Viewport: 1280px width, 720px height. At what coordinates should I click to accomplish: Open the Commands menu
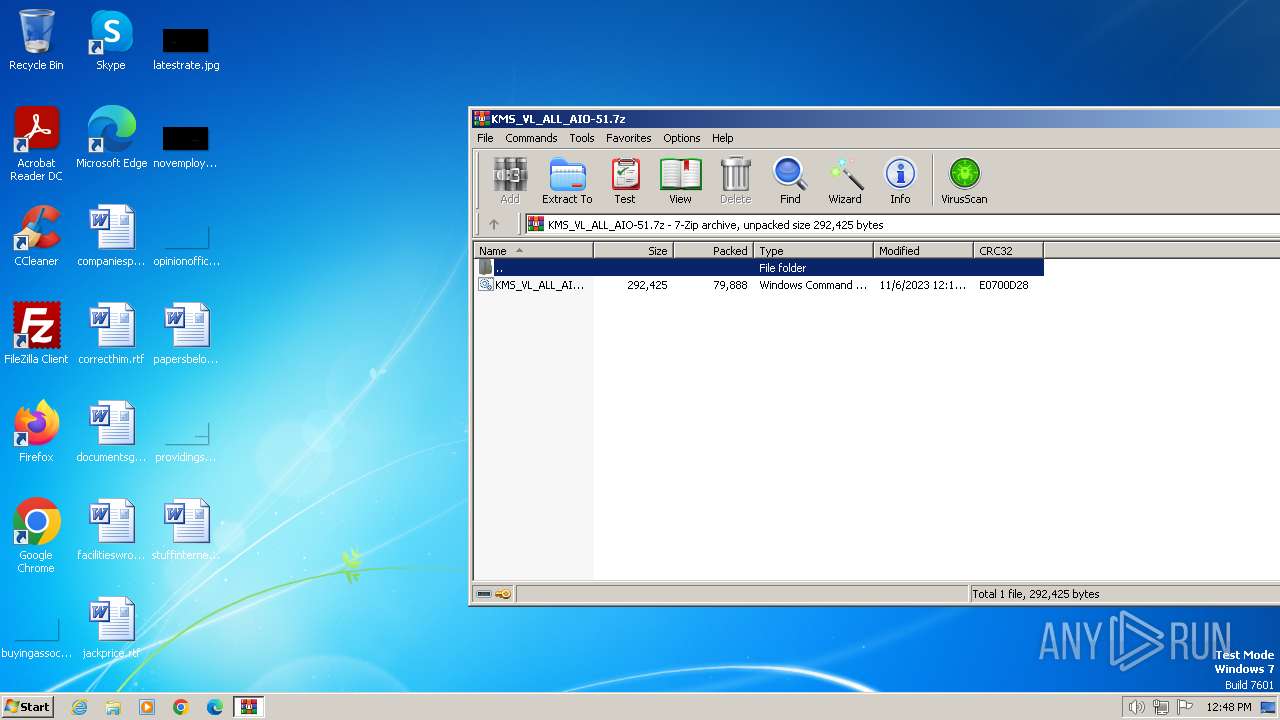click(x=531, y=138)
